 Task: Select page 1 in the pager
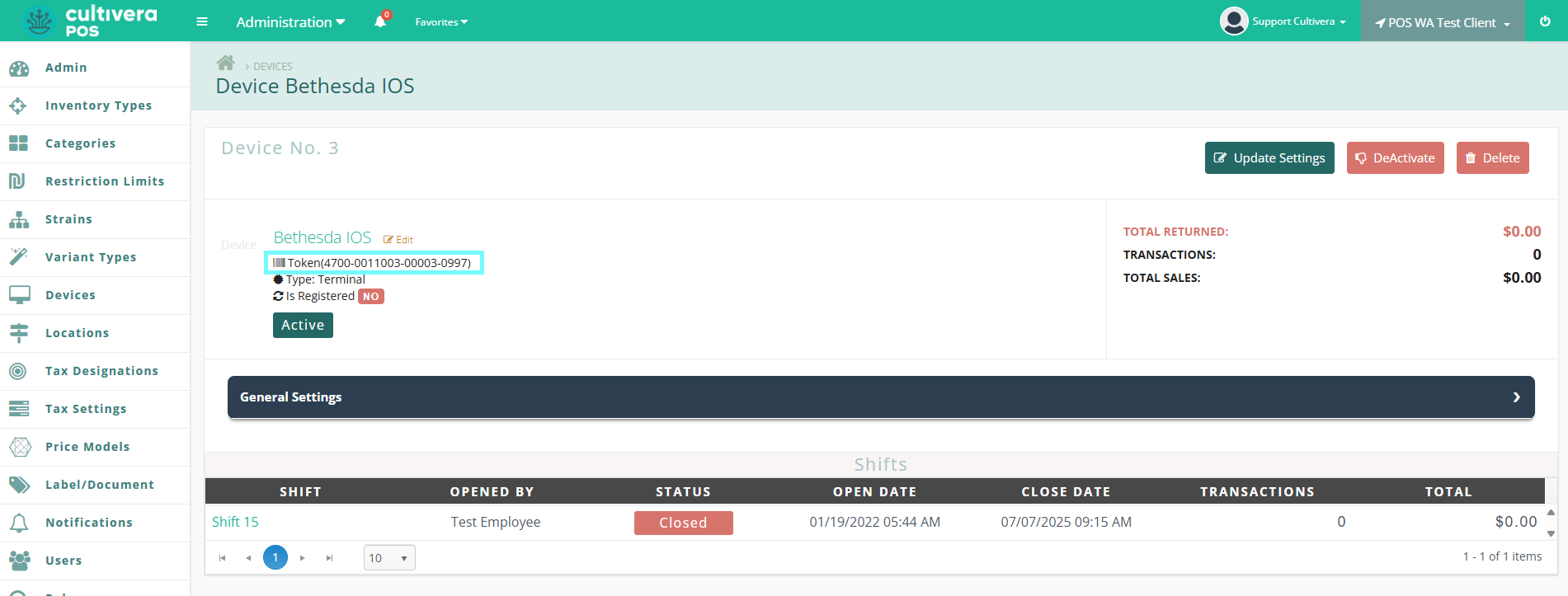pos(275,557)
